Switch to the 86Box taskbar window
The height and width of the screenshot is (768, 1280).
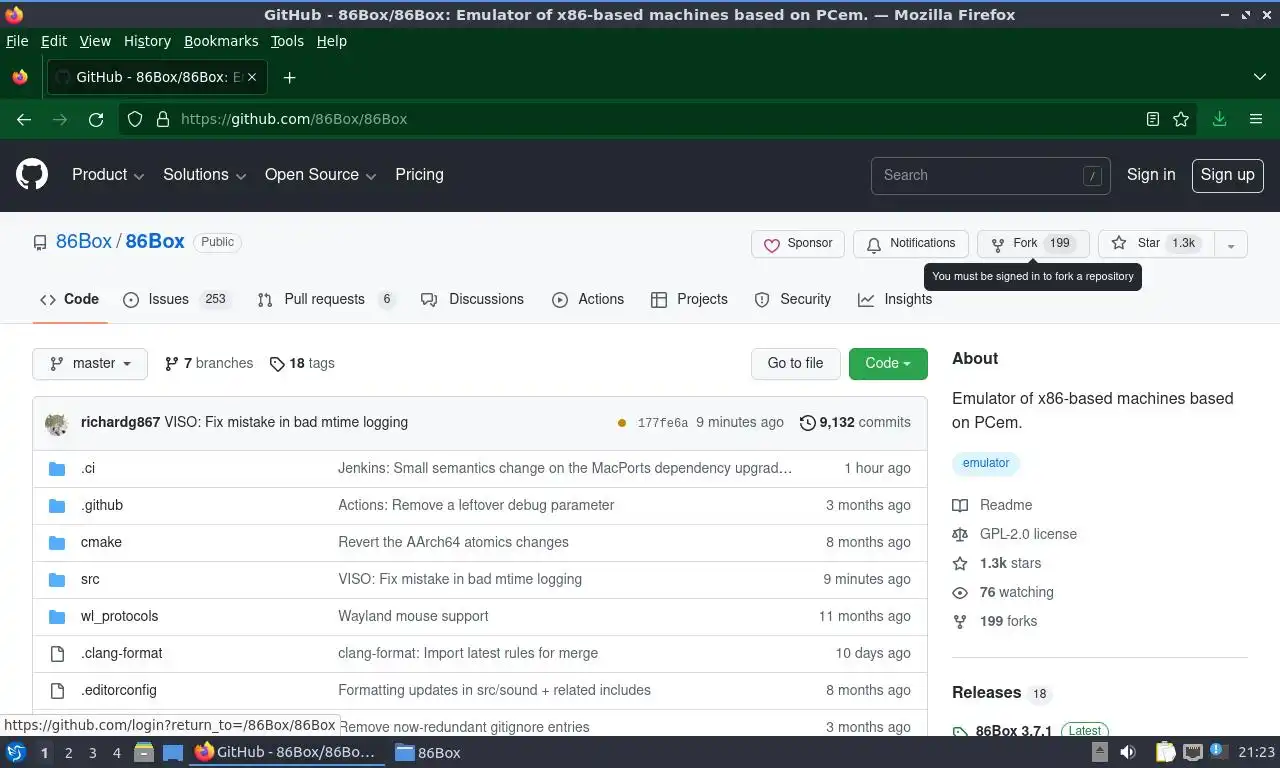coord(428,753)
